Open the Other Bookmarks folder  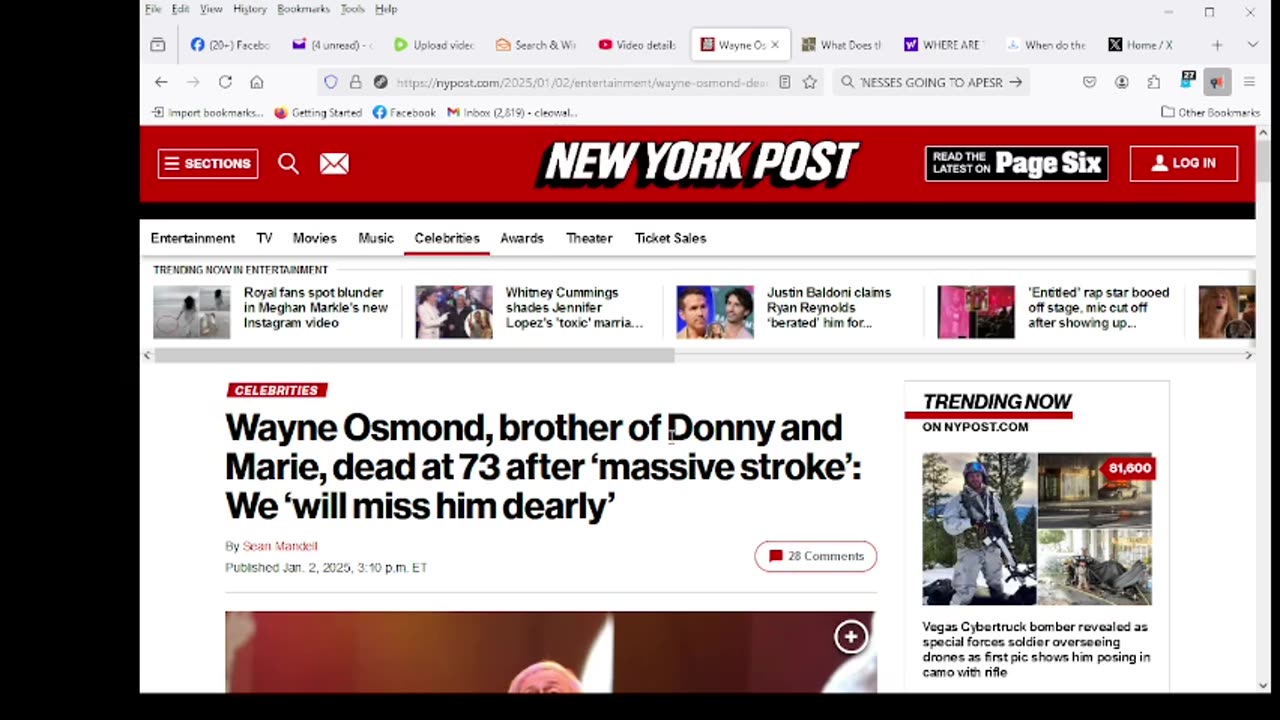[x=1210, y=113]
